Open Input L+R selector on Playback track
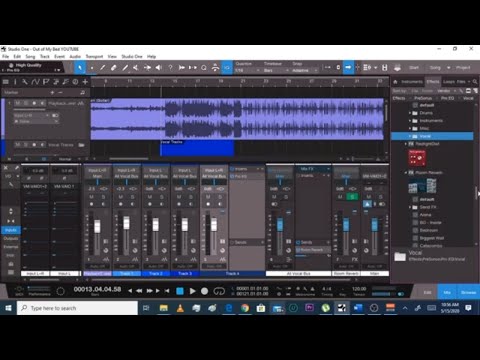This screenshot has width=480, height=360. click(31, 115)
